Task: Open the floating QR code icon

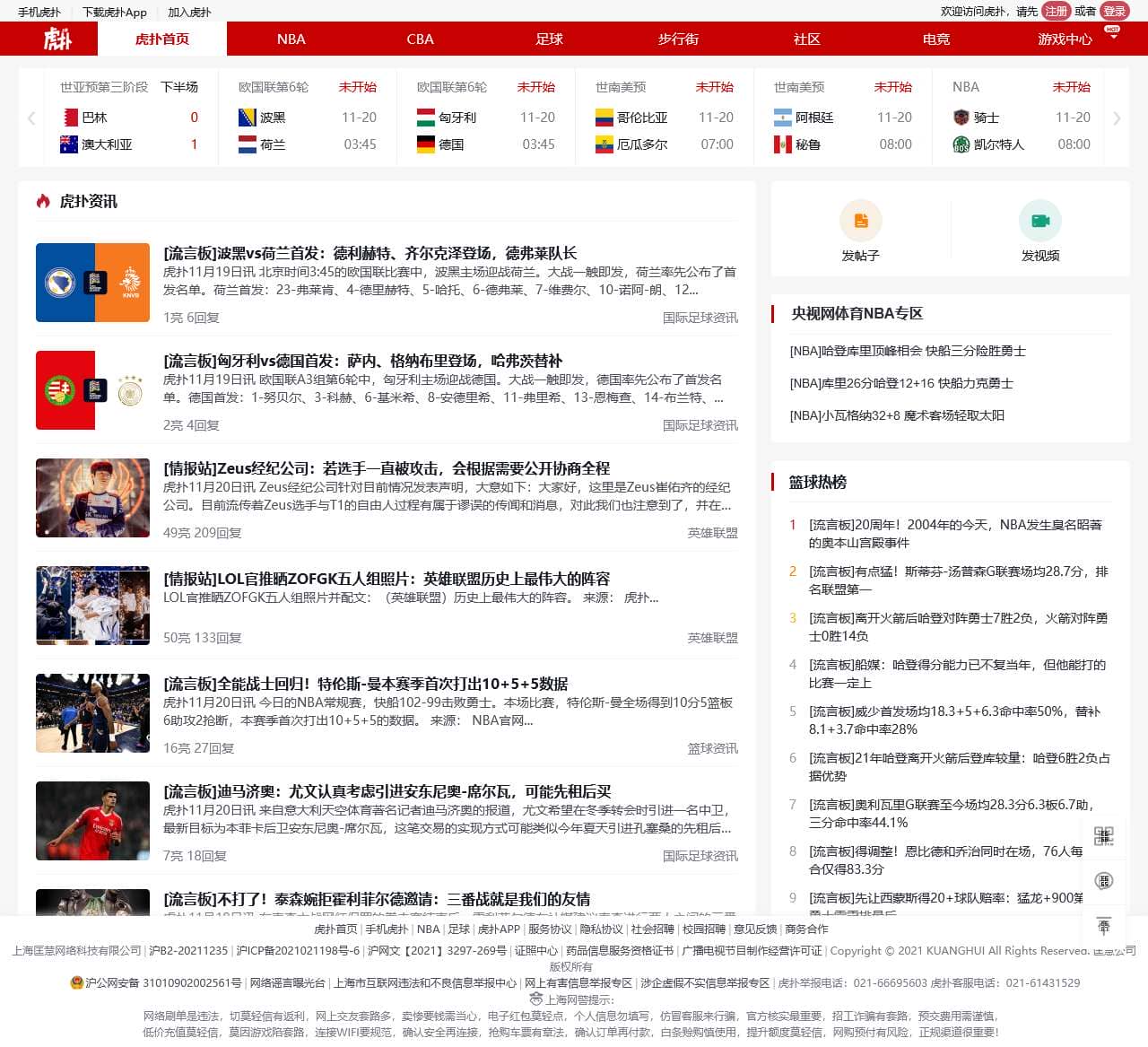Action: pos(1104,836)
